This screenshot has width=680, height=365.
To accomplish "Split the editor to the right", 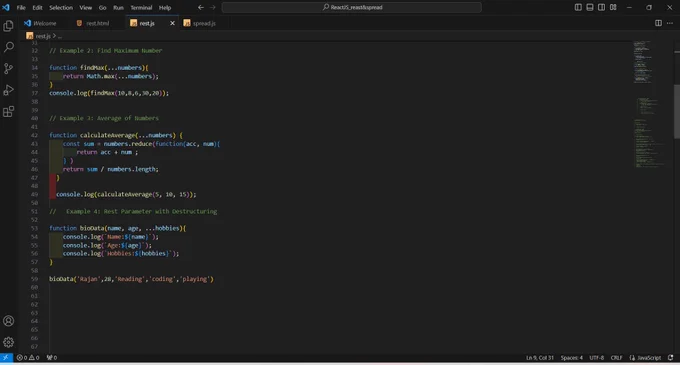I will coord(658,23).
